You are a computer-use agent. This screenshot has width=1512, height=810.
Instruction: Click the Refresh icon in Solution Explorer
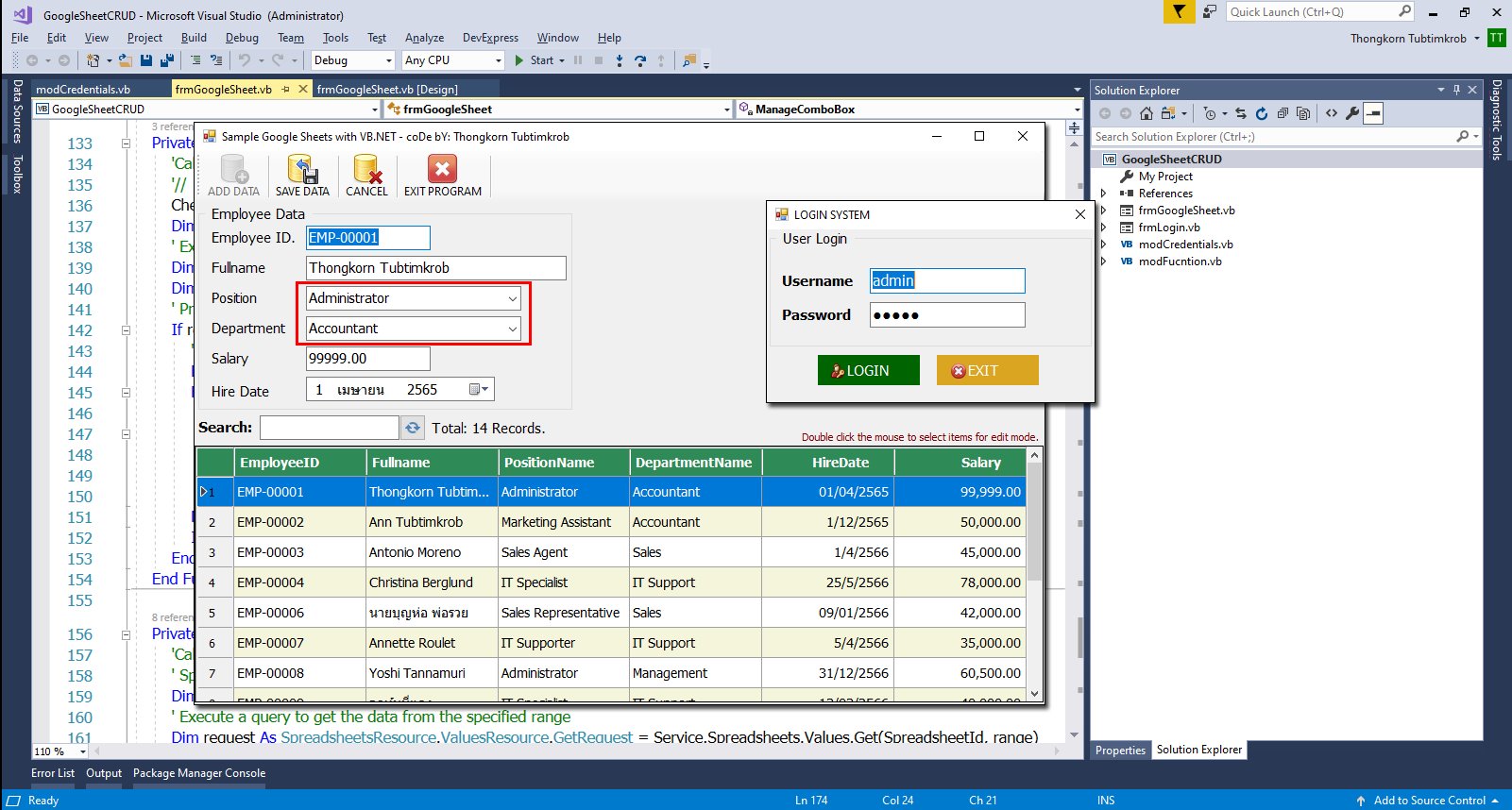1262,113
